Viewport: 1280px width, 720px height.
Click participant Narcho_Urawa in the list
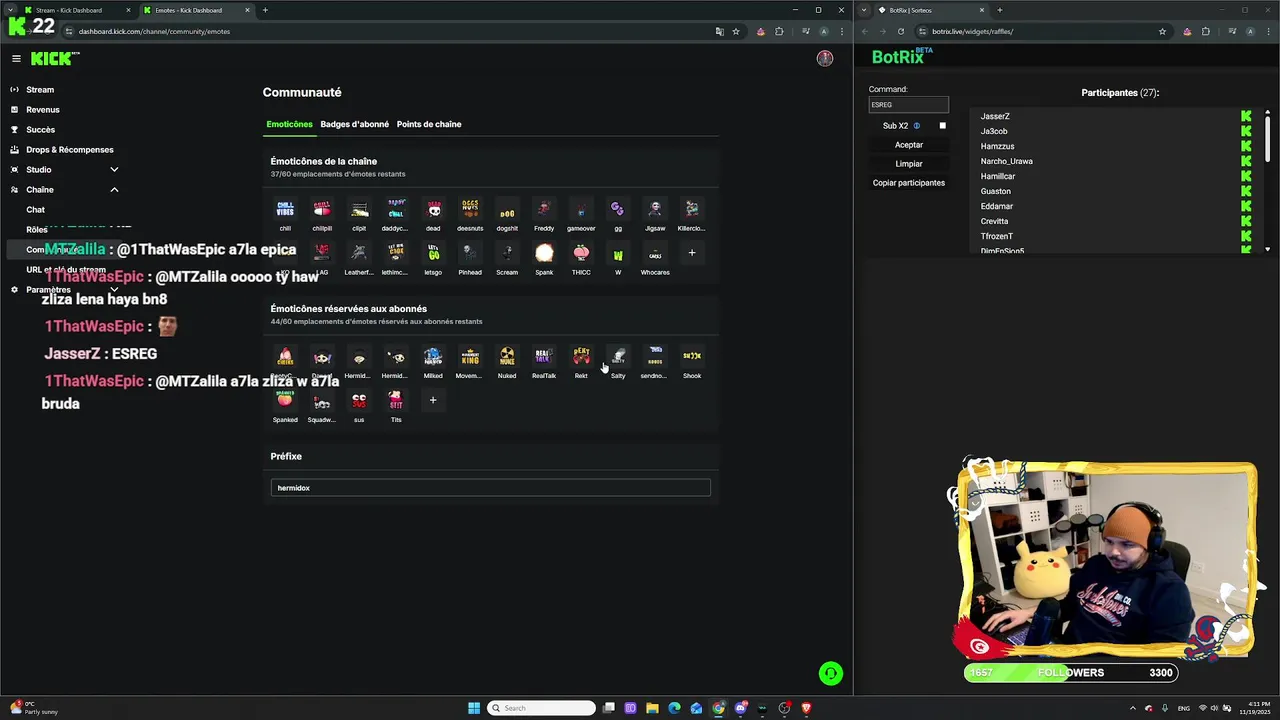click(1006, 161)
